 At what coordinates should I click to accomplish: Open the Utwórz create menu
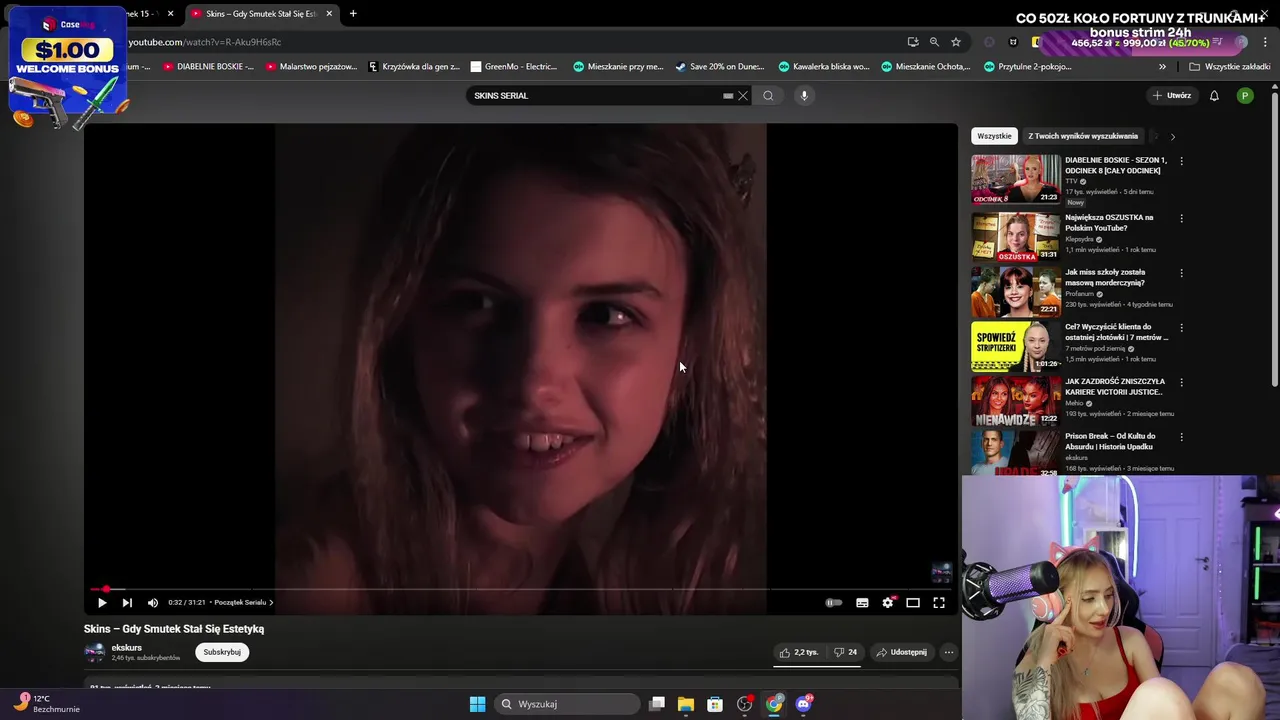[1172, 96]
